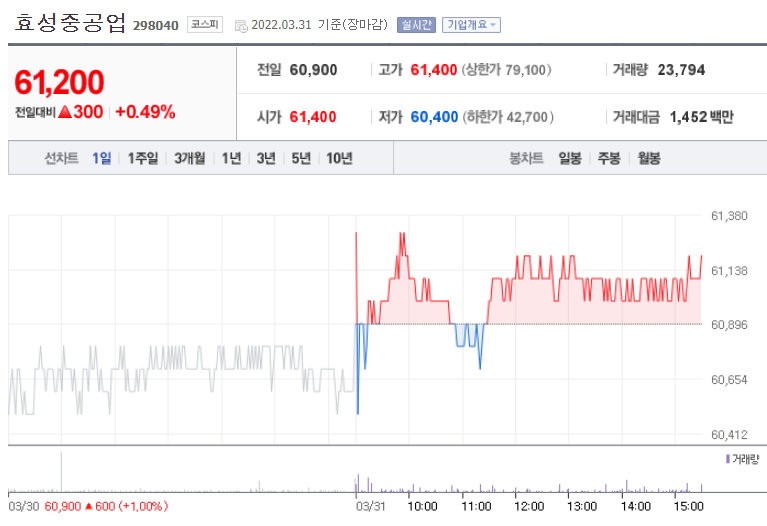Switch to the 1주일 line chart
767x526 pixels.
click(x=142, y=158)
